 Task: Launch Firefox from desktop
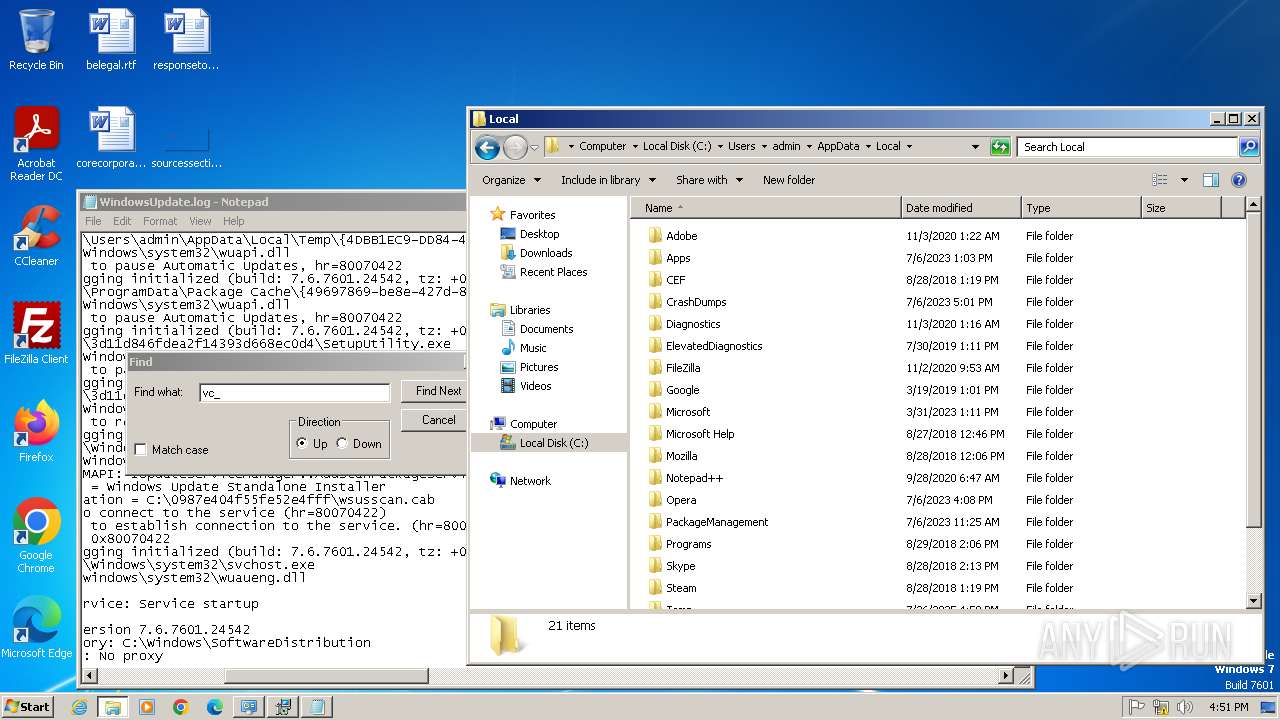click(x=36, y=432)
